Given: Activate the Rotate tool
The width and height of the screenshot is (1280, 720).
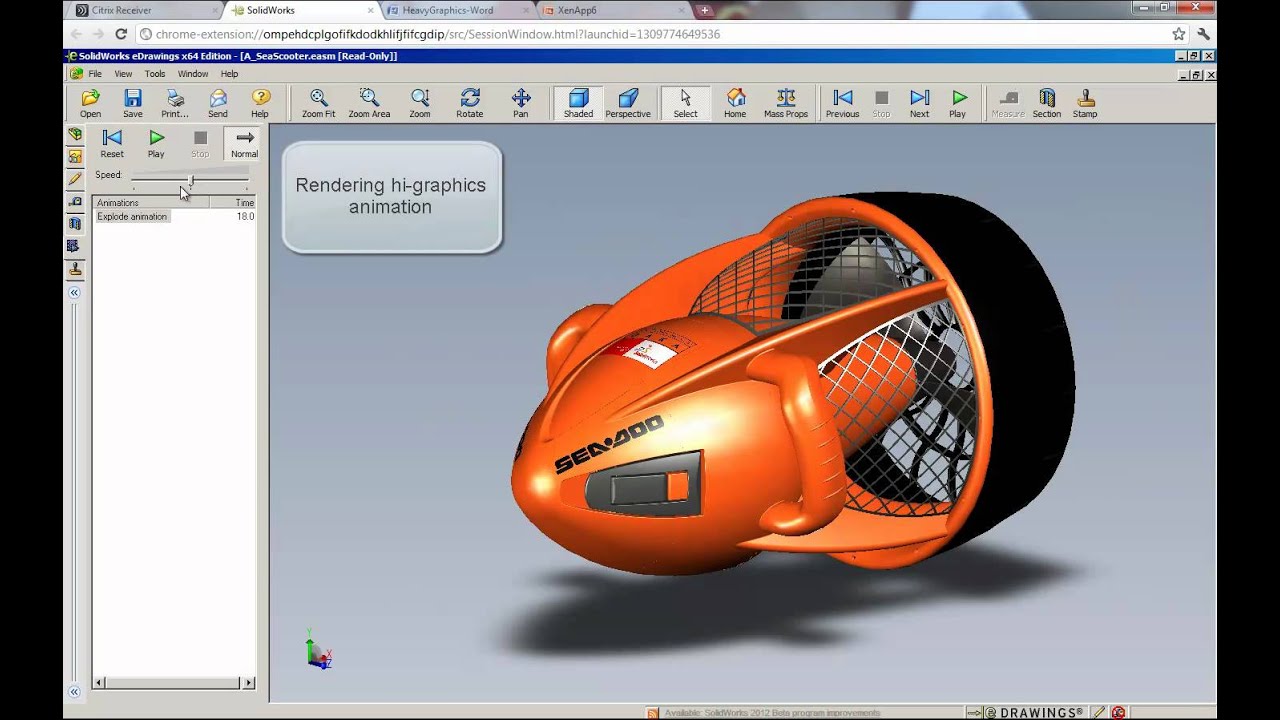Looking at the screenshot, I should 470,103.
